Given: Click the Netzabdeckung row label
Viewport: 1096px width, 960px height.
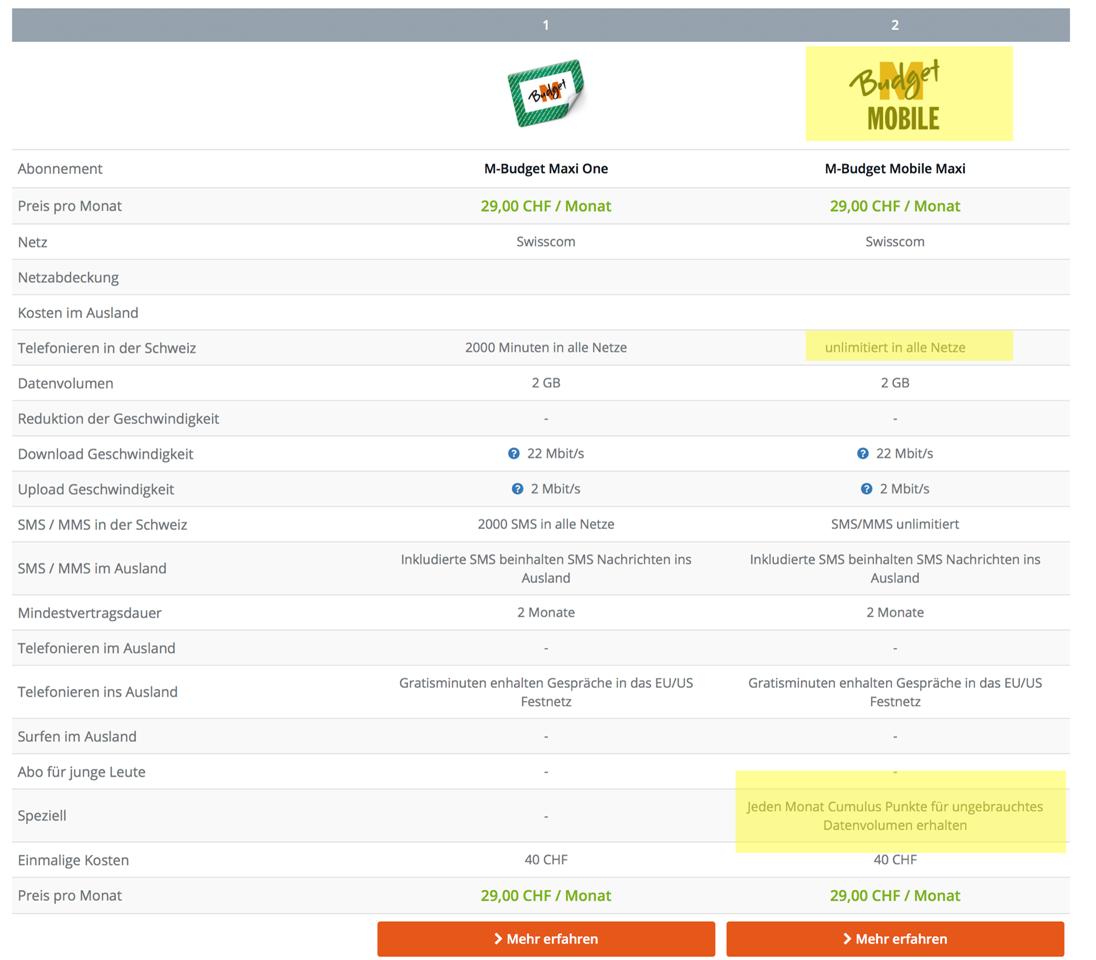Looking at the screenshot, I should pyautogui.click(x=68, y=278).
